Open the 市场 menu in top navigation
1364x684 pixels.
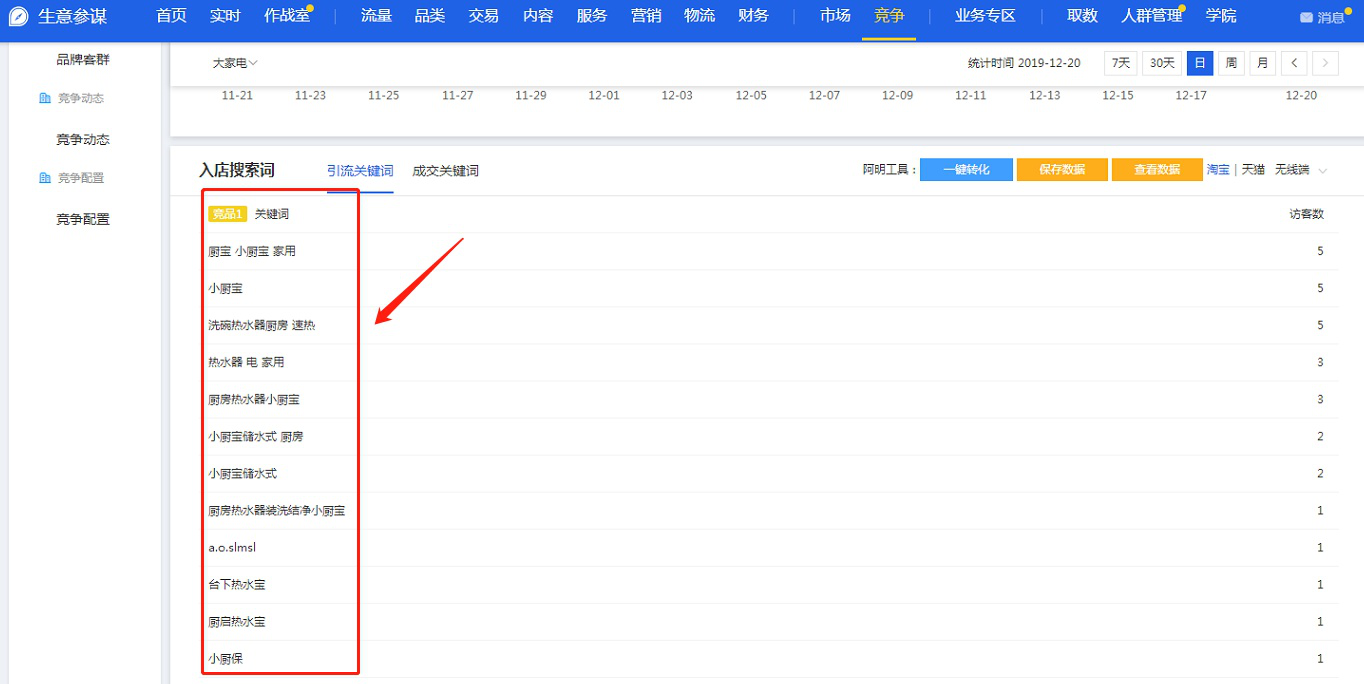(835, 16)
